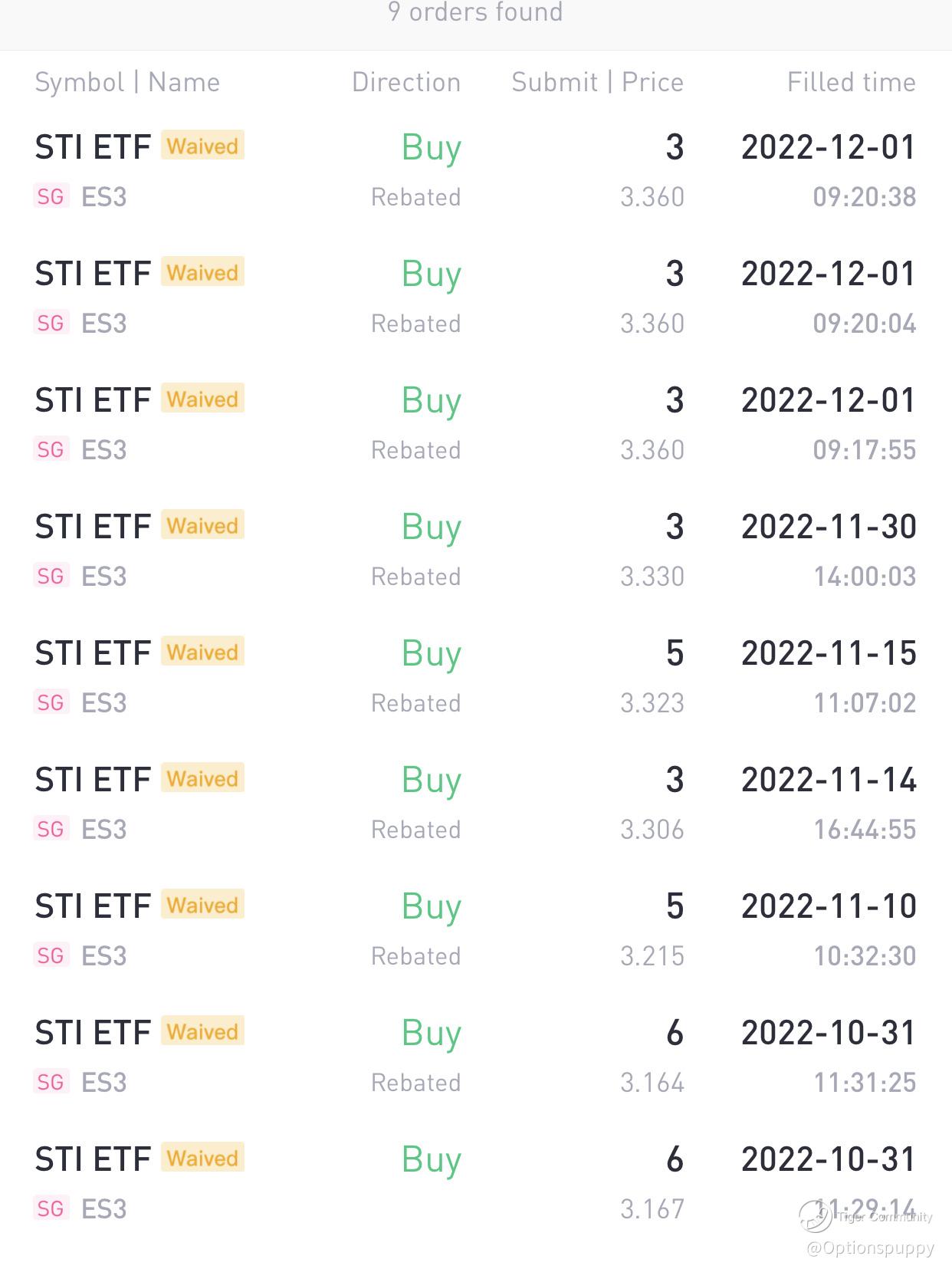Open the order priced at 3.306
952x1269 pixels.
coord(475,804)
